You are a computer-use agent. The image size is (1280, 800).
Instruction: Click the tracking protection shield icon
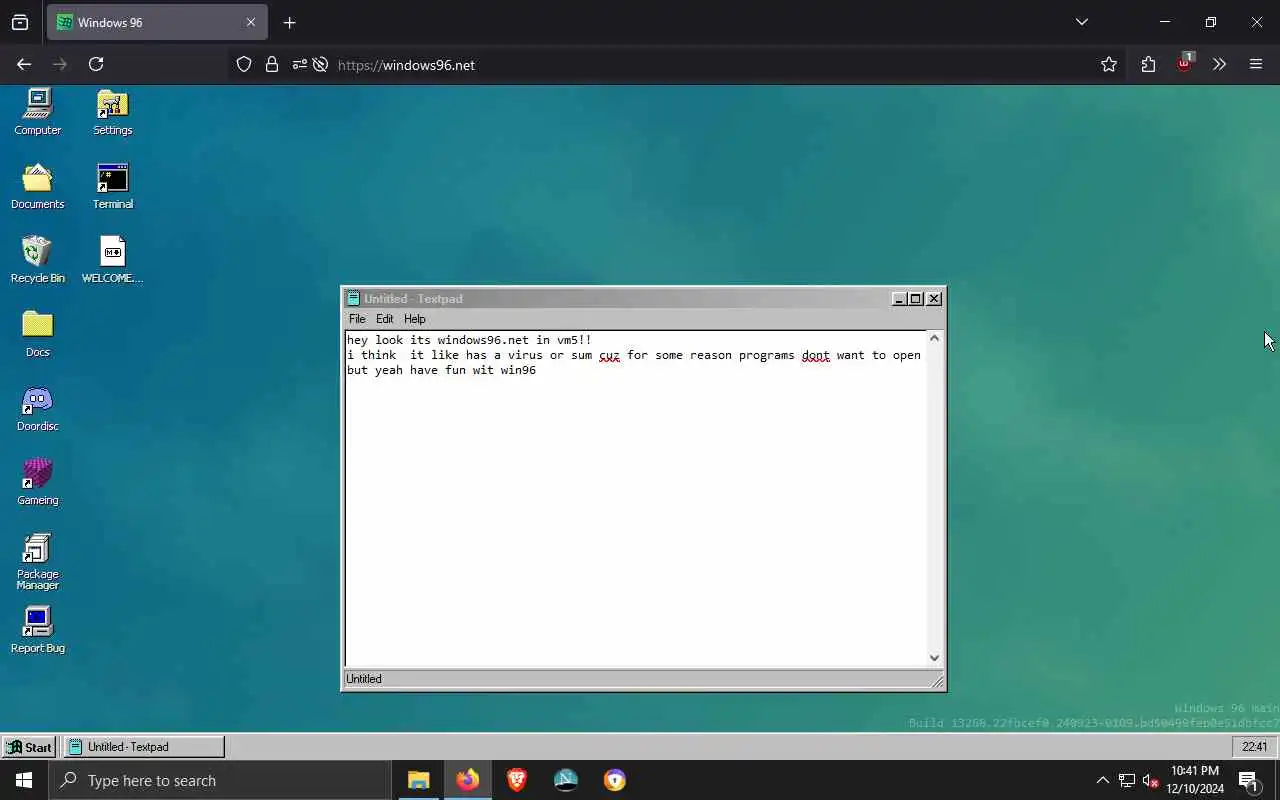point(244,64)
